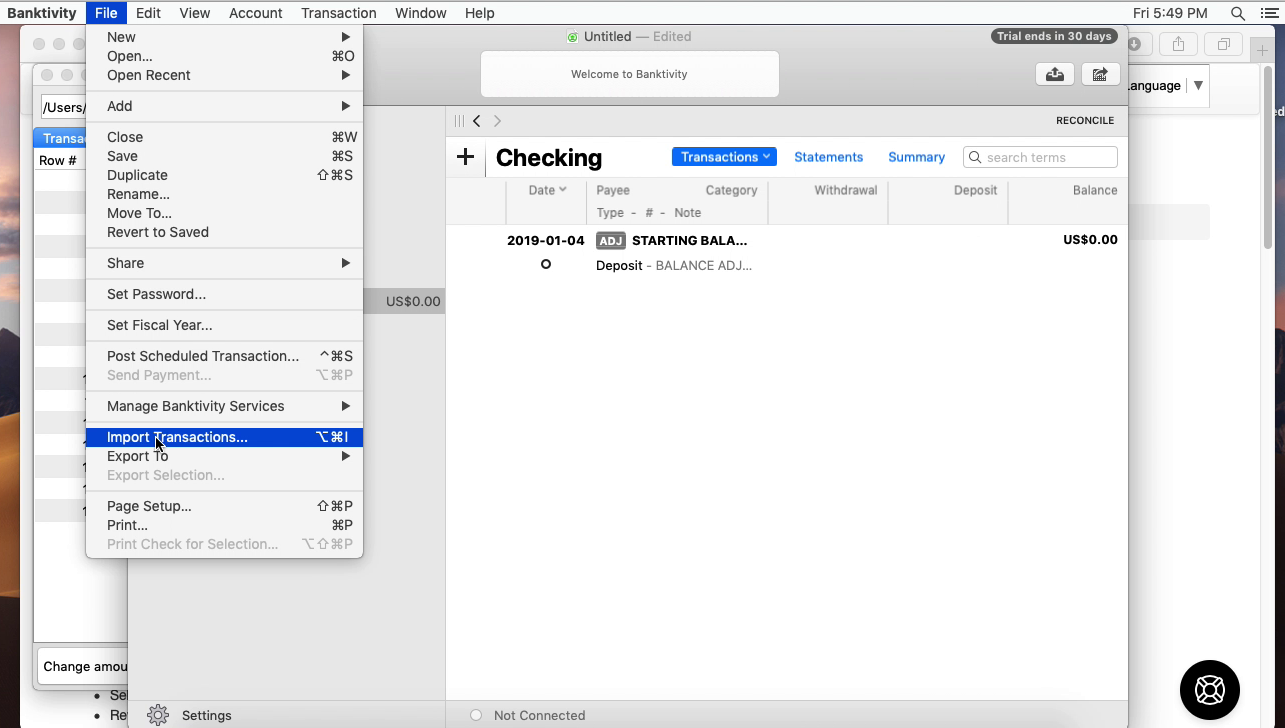Click the add transaction plus icon

tap(465, 156)
